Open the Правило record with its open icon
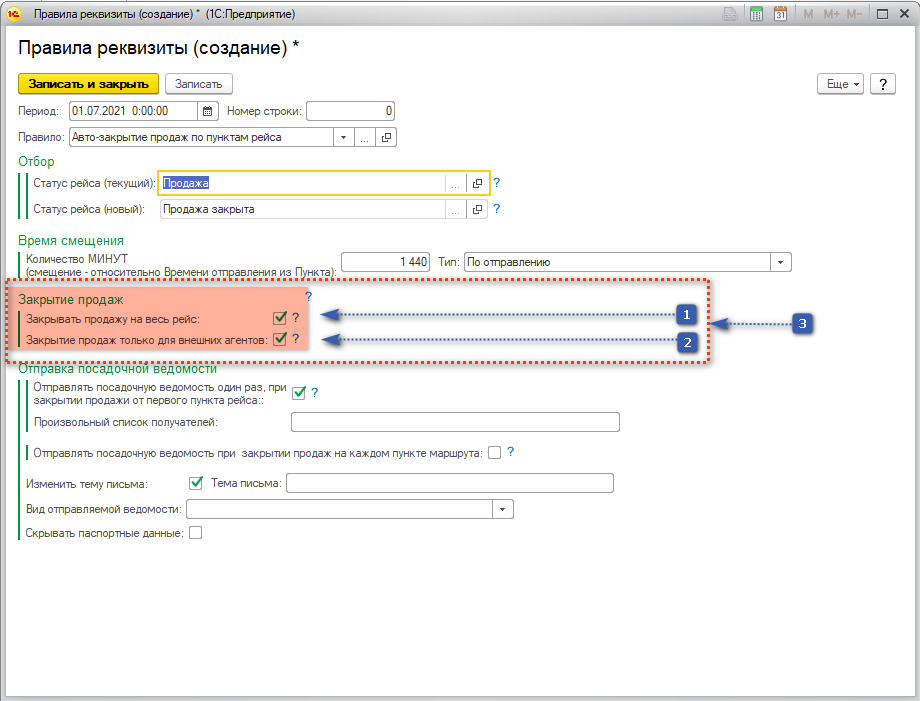 click(x=387, y=138)
